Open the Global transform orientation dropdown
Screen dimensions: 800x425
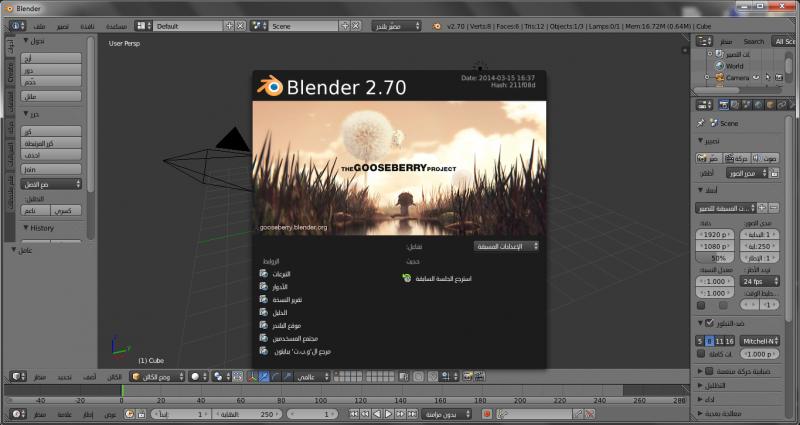312,376
